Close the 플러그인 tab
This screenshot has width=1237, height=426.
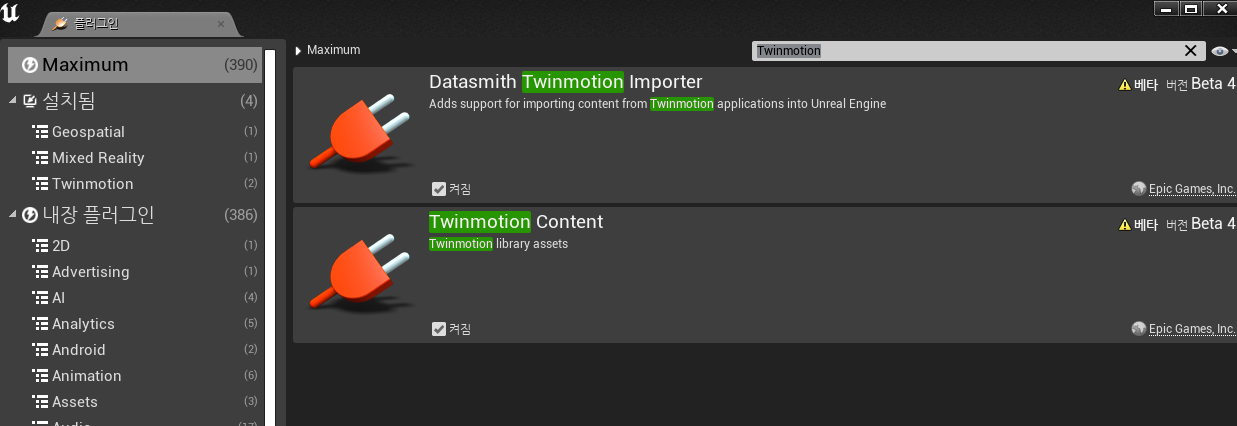[221, 24]
